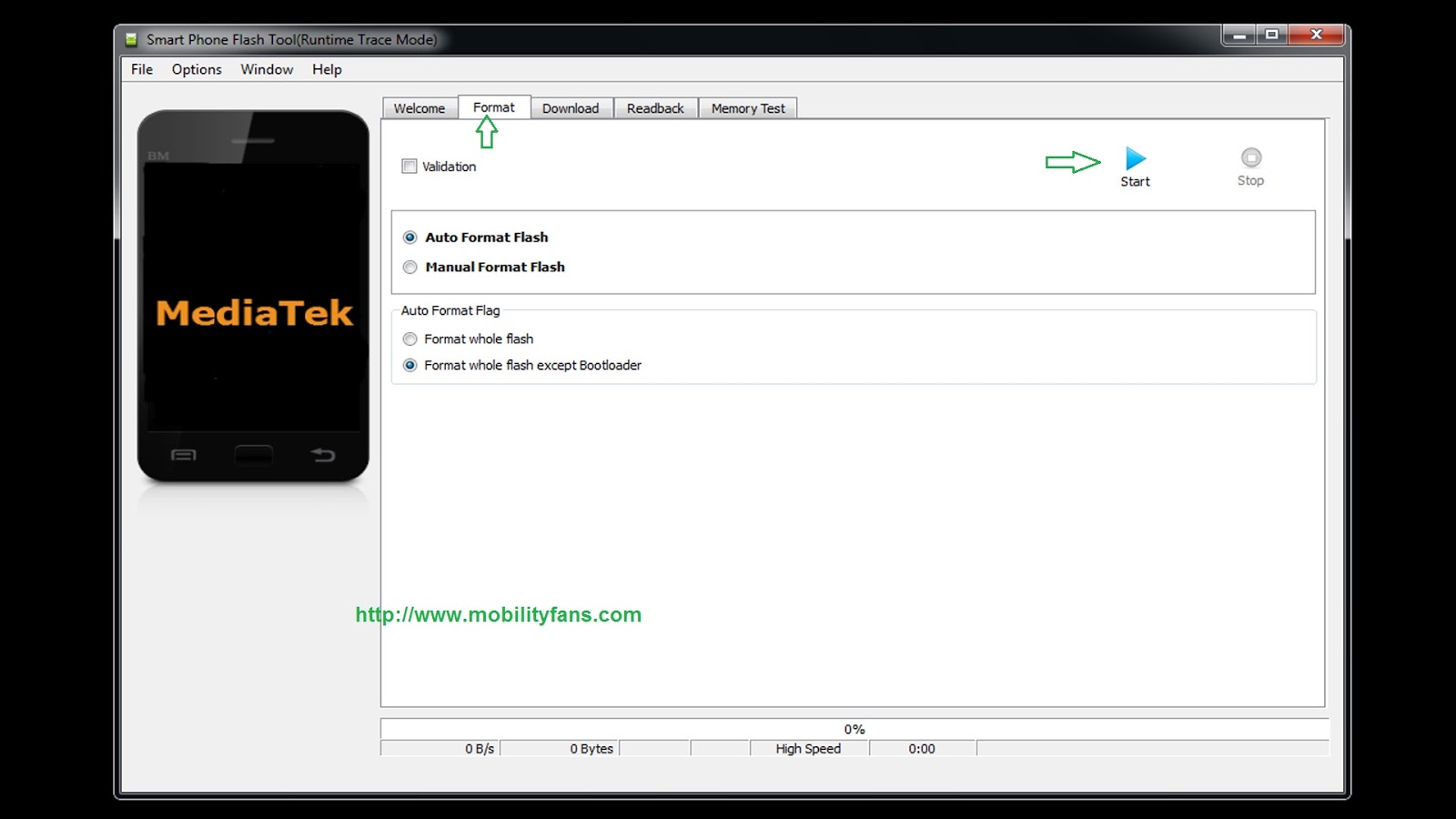This screenshot has height=819, width=1456.
Task: Switch to the Download tab
Action: click(x=571, y=108)
